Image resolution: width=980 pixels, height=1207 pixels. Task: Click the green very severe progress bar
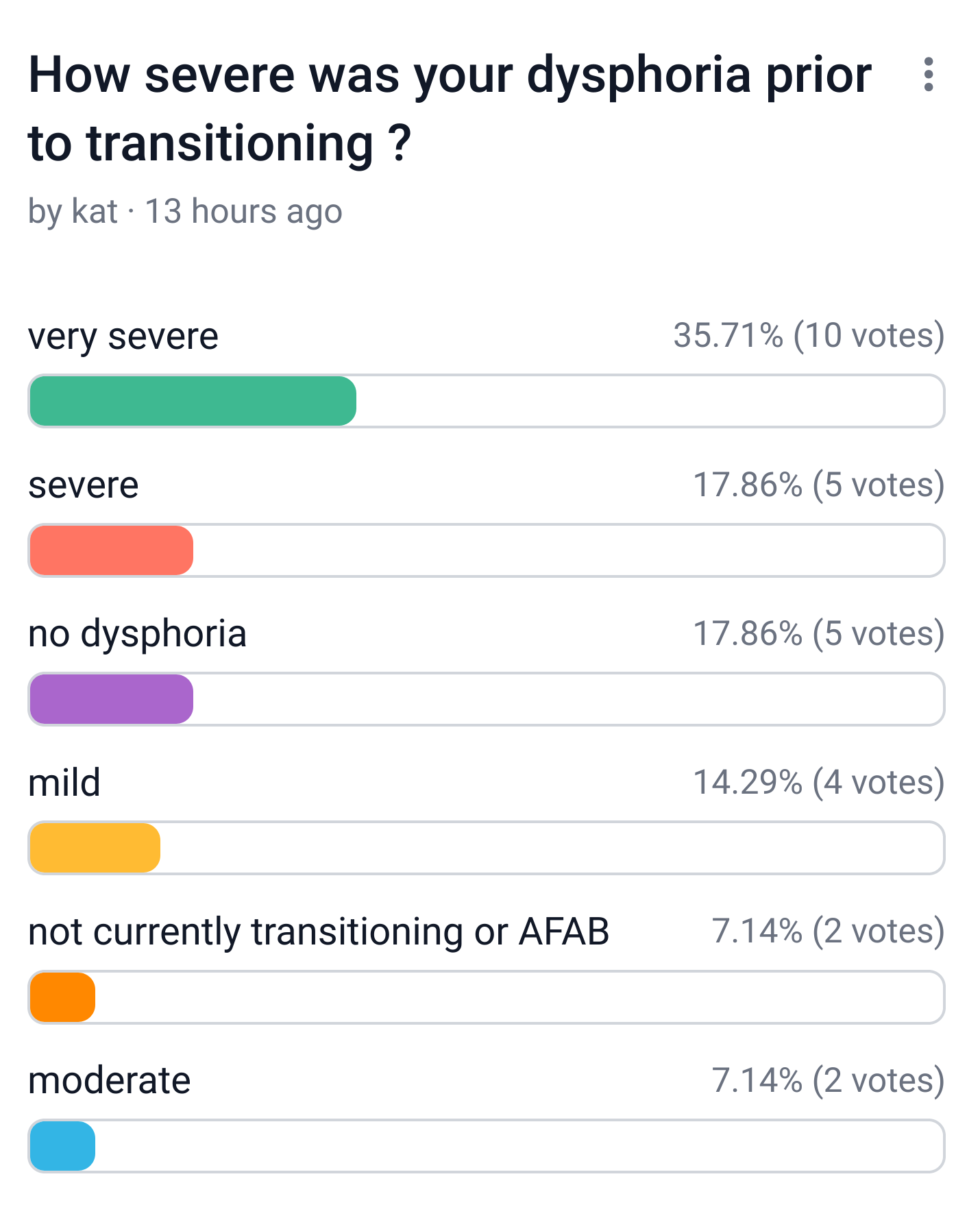(x=193, y=401)
